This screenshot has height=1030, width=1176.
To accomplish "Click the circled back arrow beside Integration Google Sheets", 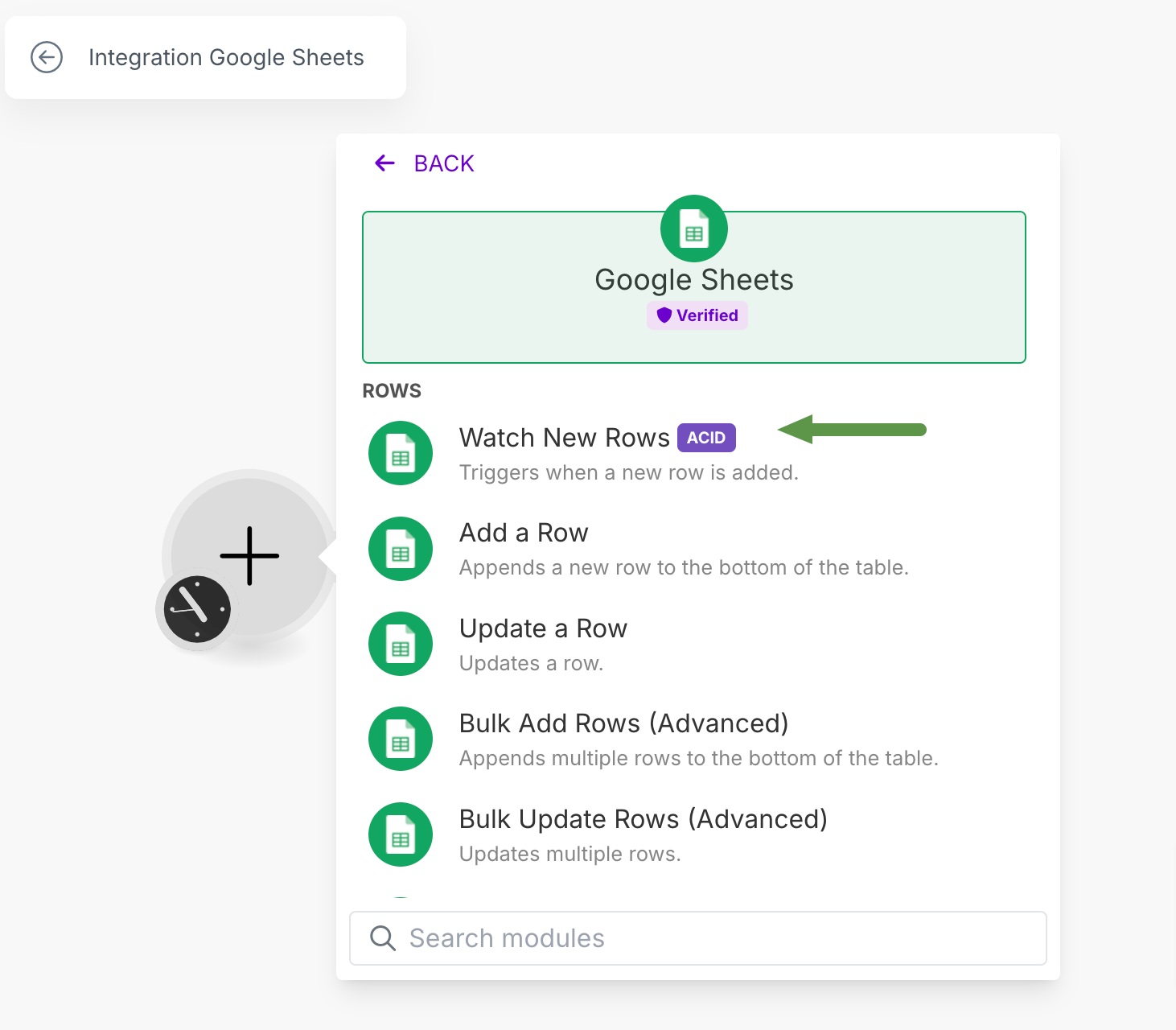I will [47, 57].
